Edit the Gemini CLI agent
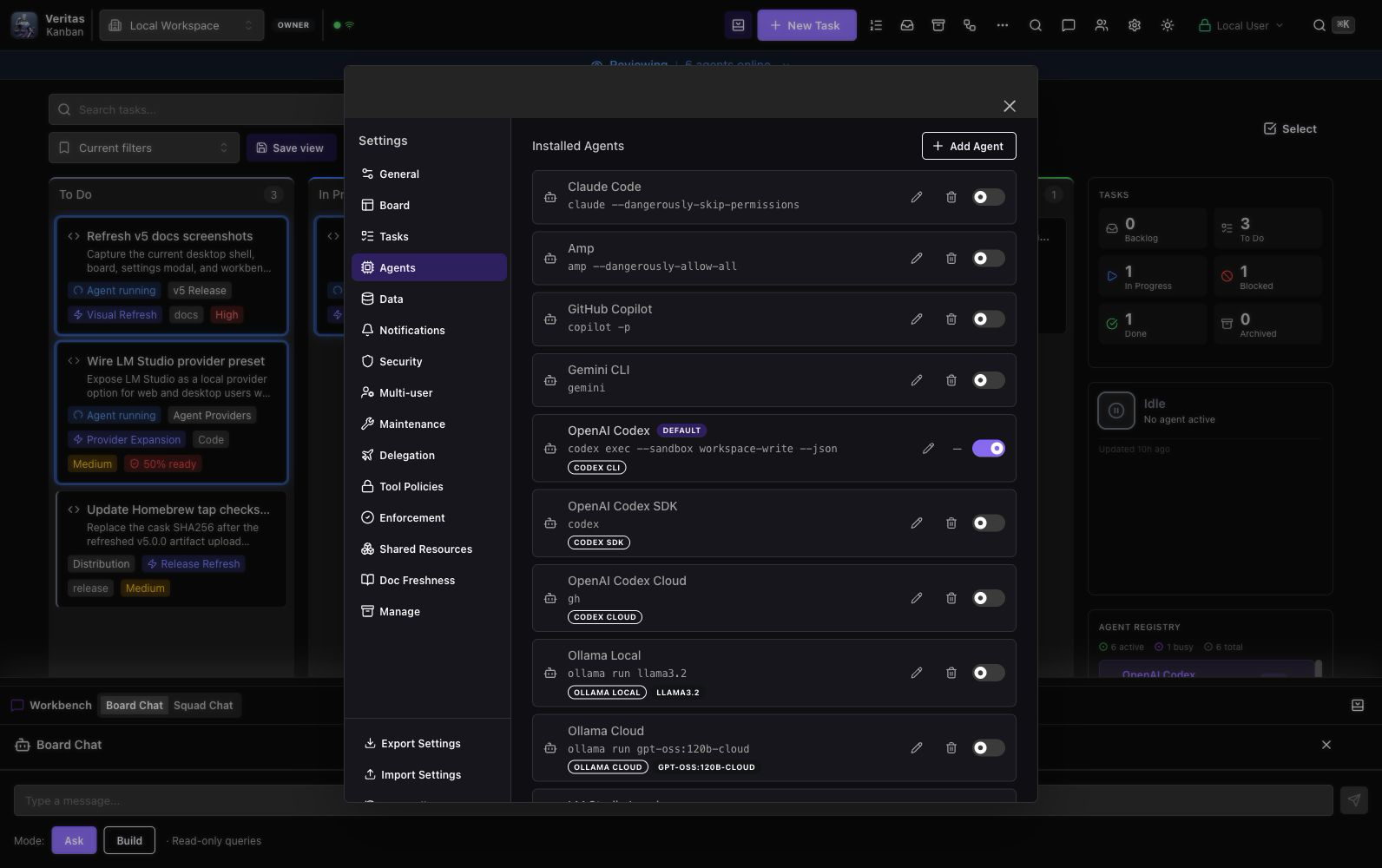This screenshot has width=1382, height=868. (x=916, y=379)
